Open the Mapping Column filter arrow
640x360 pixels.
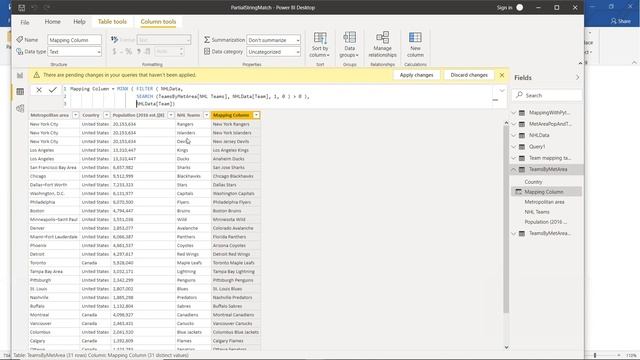[256, 115]
